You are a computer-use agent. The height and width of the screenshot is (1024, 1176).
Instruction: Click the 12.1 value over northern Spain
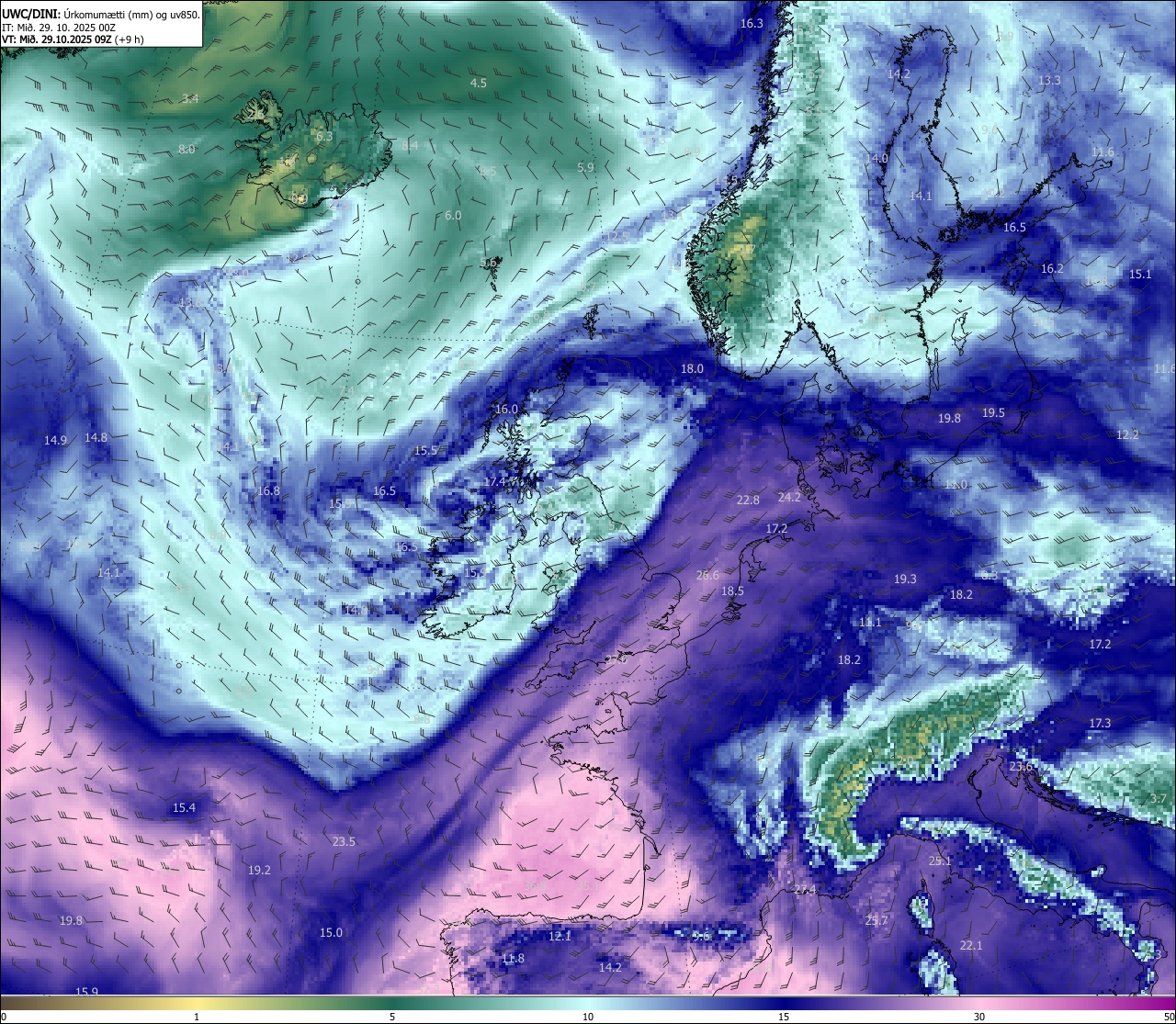tap(560, 936)
